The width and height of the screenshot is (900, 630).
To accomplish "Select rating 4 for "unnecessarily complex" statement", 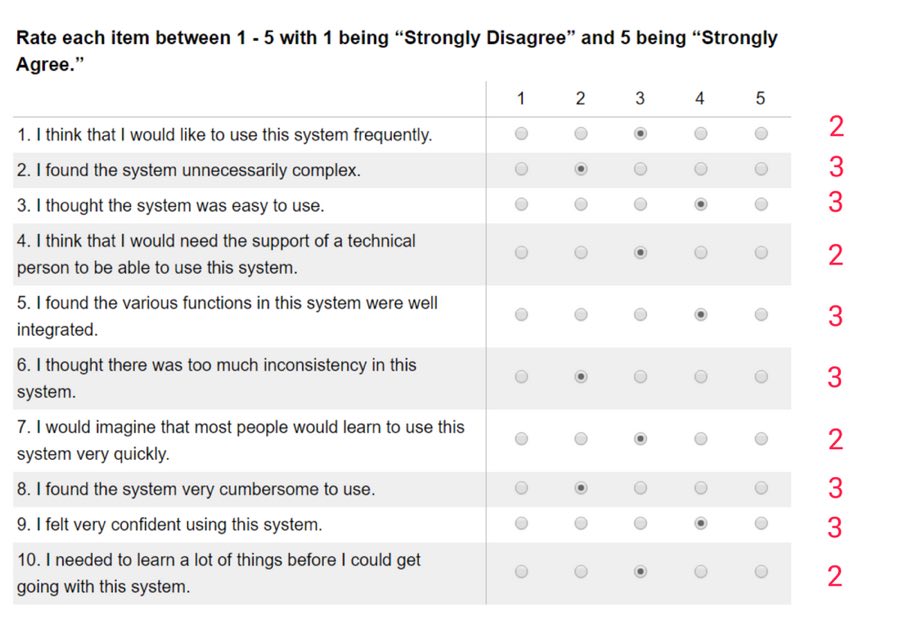I will coord(701,170).
